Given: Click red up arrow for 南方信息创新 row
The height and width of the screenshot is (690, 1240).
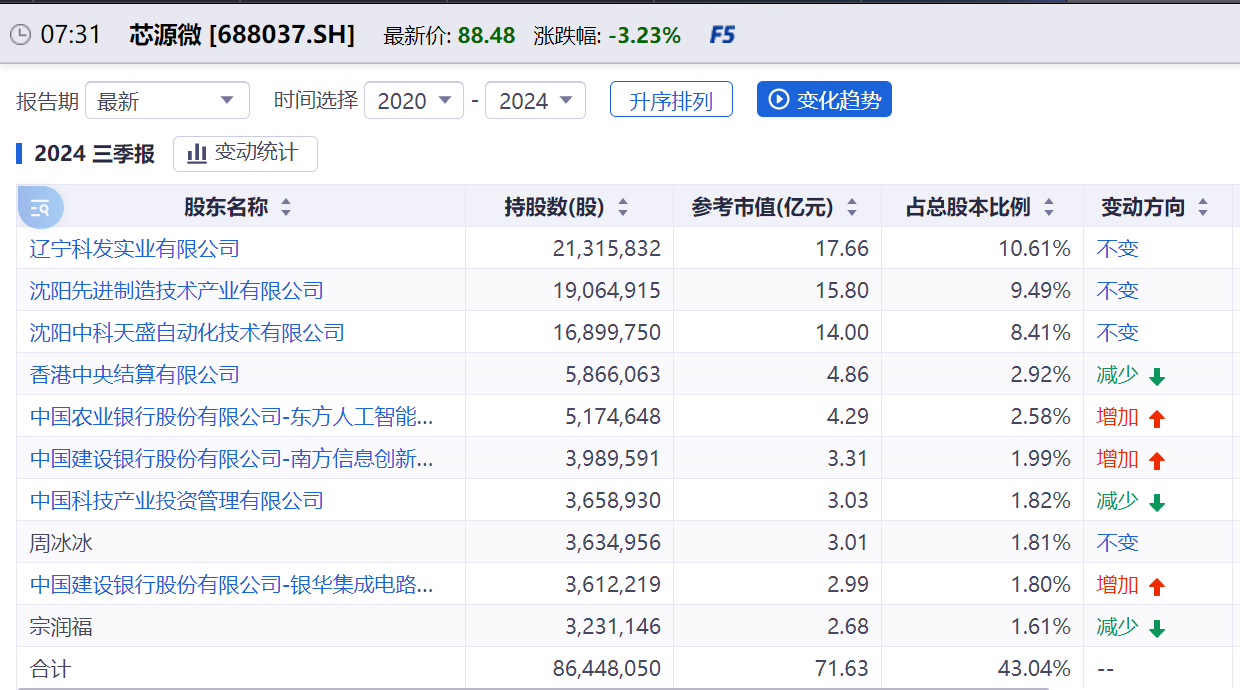Looking at the screenshot, I should 1157,461.
